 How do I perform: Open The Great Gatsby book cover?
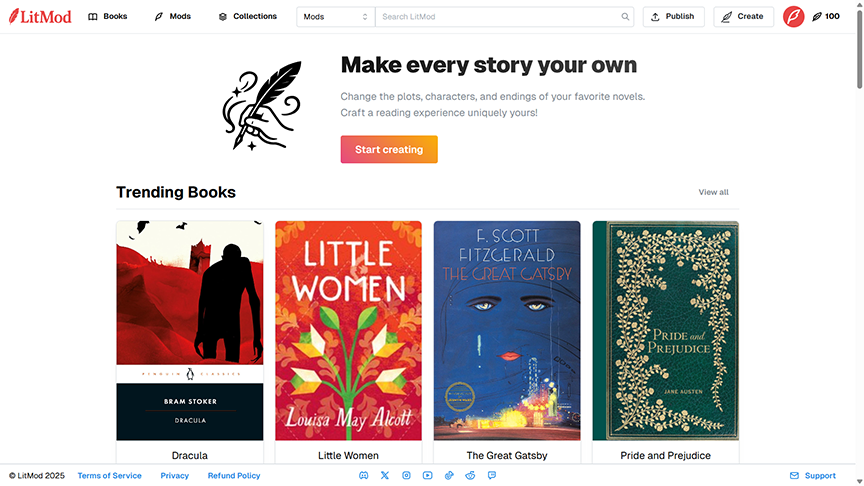[507, 331]
